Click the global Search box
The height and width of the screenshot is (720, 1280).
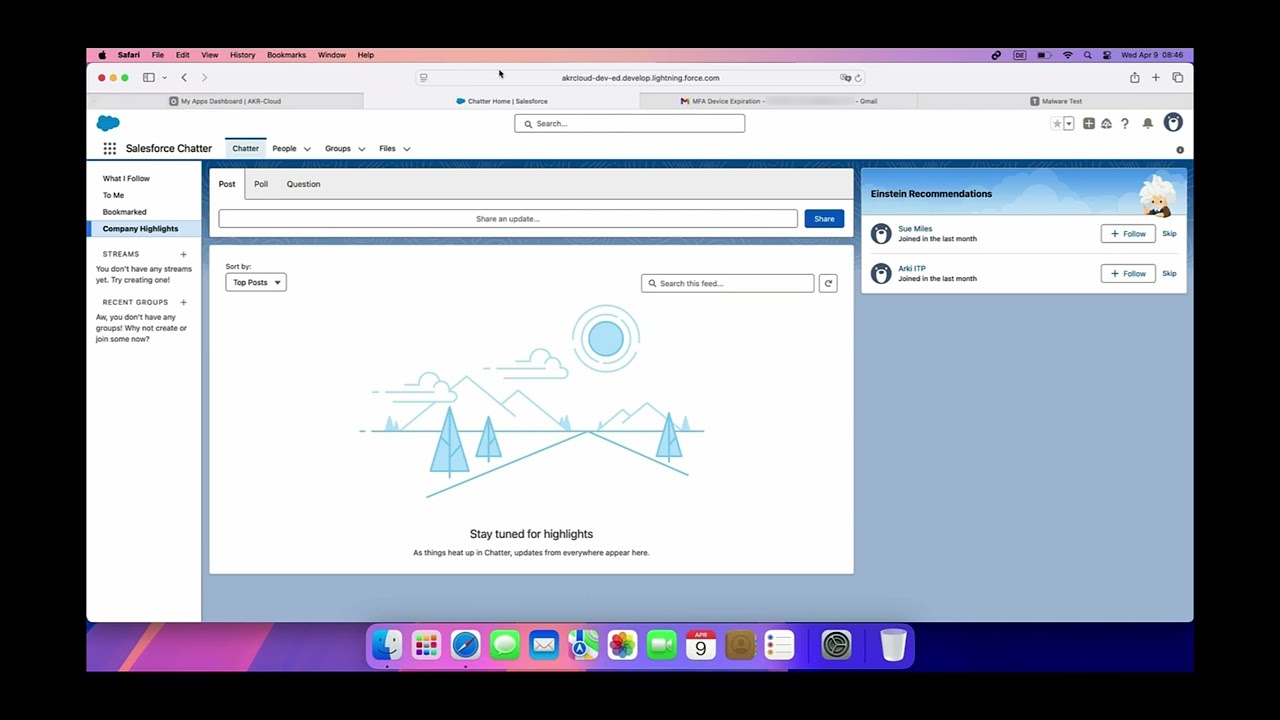[629, 123]
